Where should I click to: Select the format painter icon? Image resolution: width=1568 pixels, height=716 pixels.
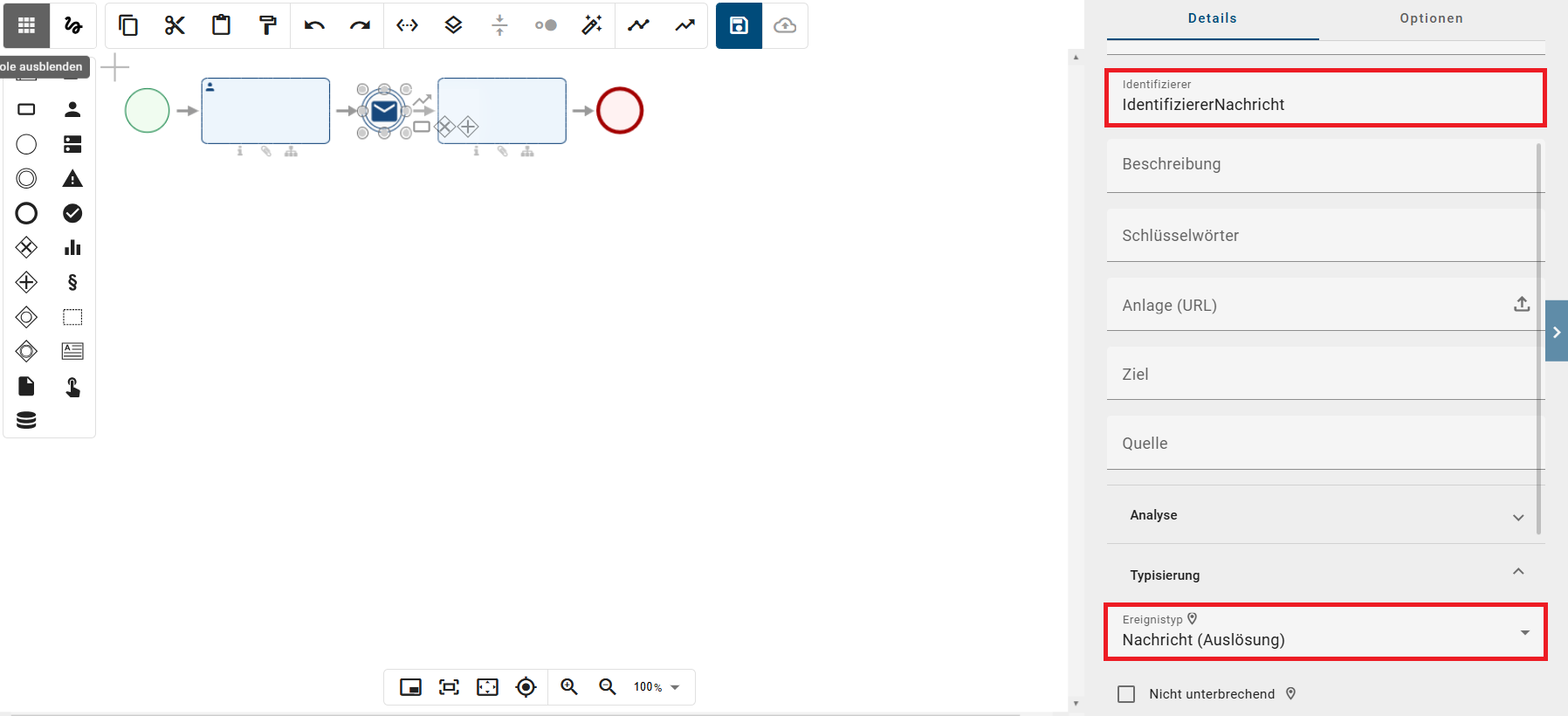tap(268, 25)
